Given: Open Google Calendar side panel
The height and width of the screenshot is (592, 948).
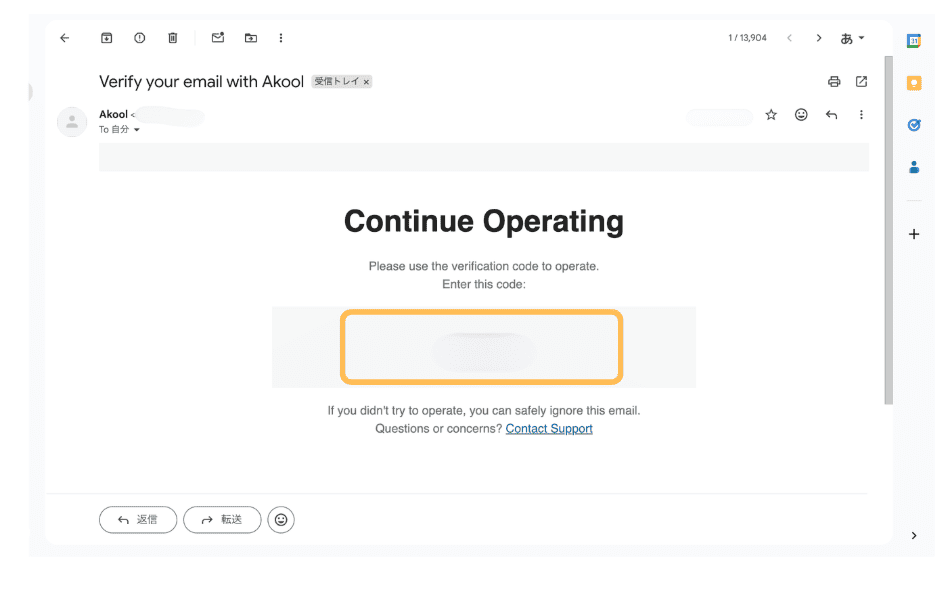Looking at the screenshot, I should pos(914,41).
